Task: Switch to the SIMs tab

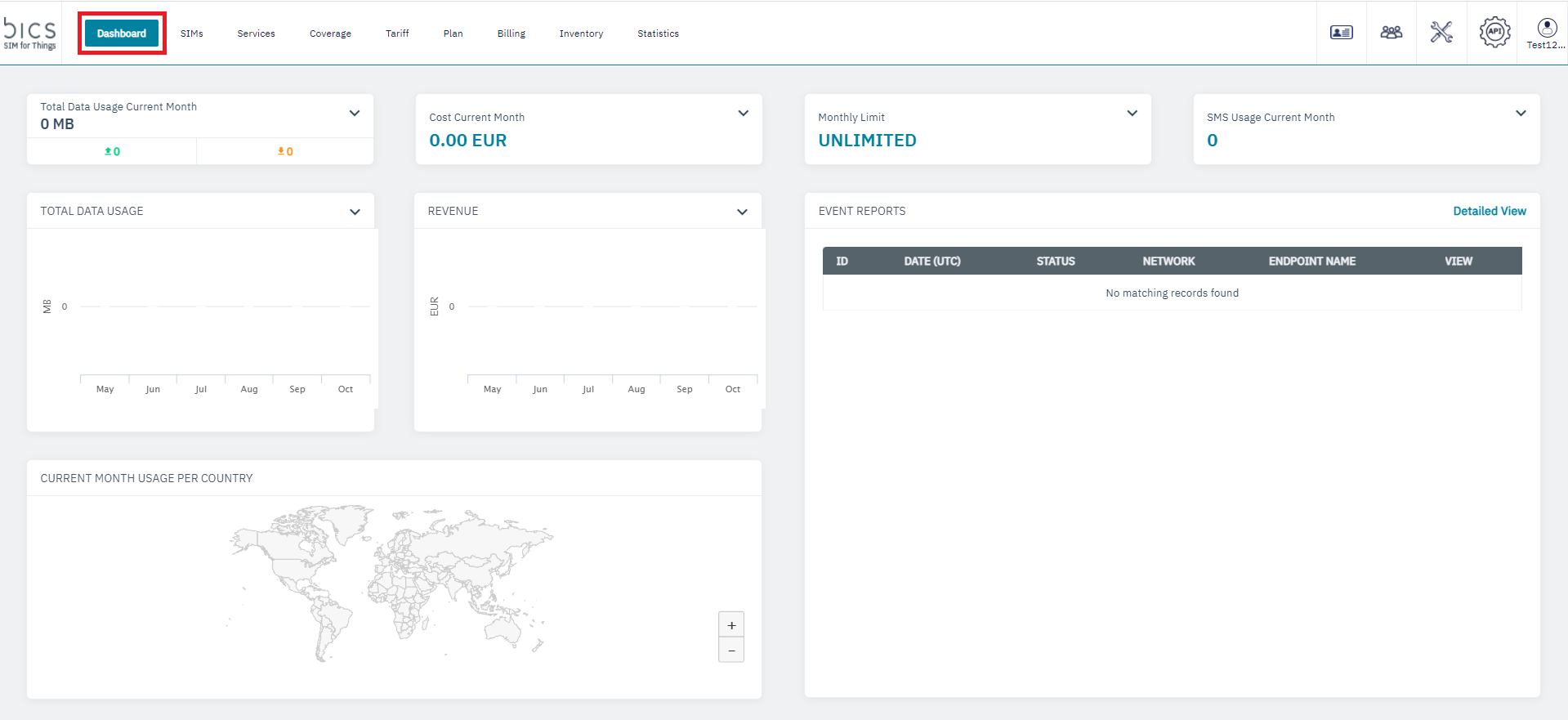Action: pos(192,34)
